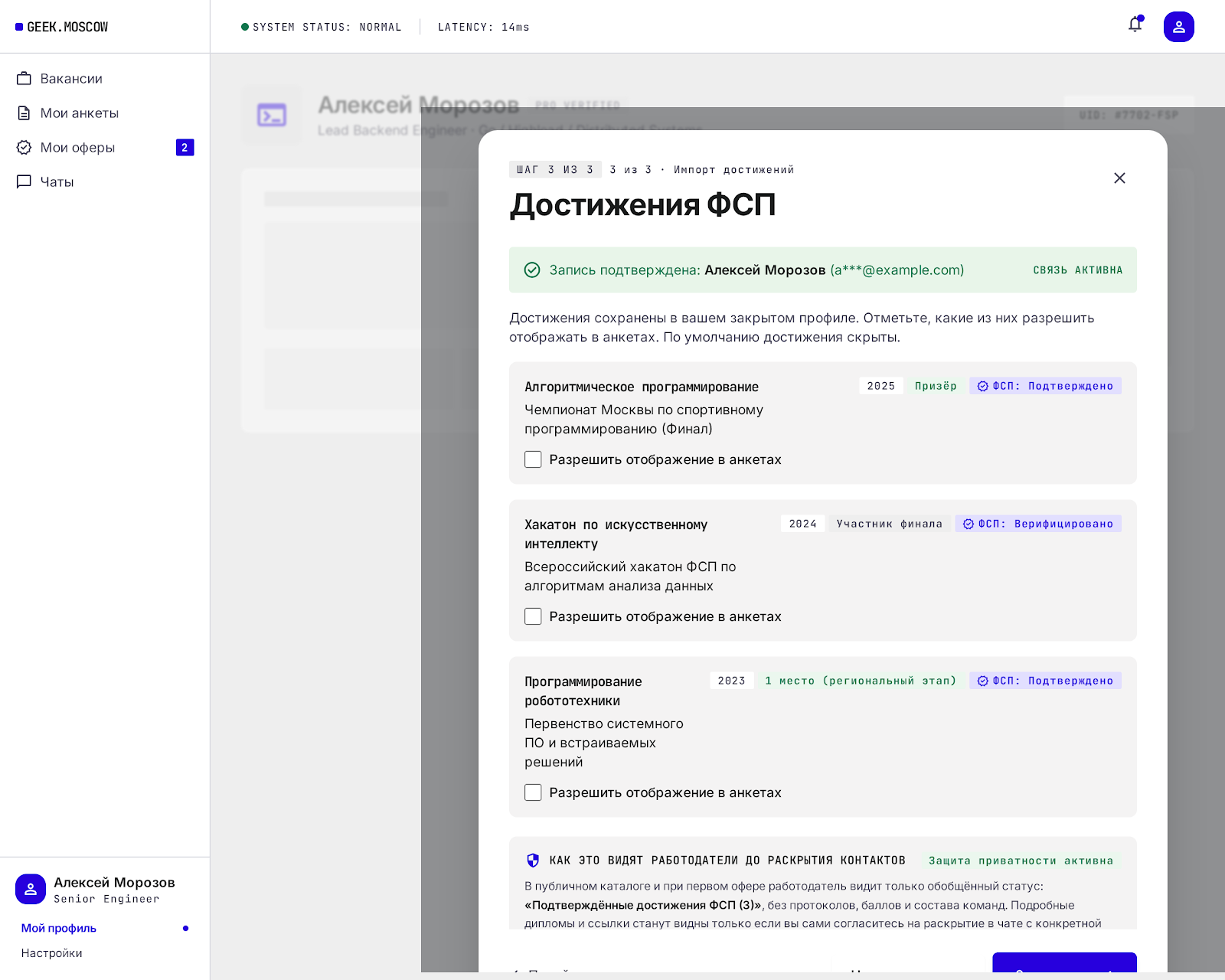Open Чаты in the sidebar

105,181
